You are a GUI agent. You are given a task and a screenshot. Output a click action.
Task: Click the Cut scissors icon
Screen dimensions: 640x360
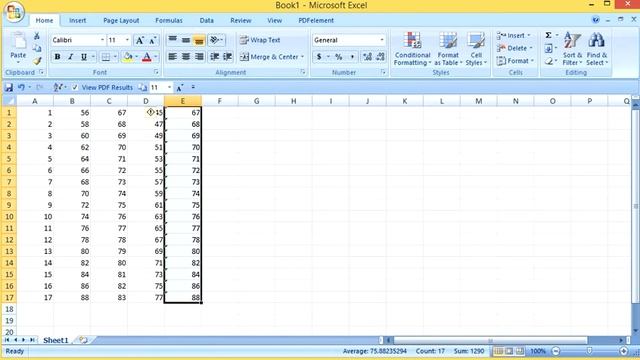pyautogui.click(x=37, y=36)
